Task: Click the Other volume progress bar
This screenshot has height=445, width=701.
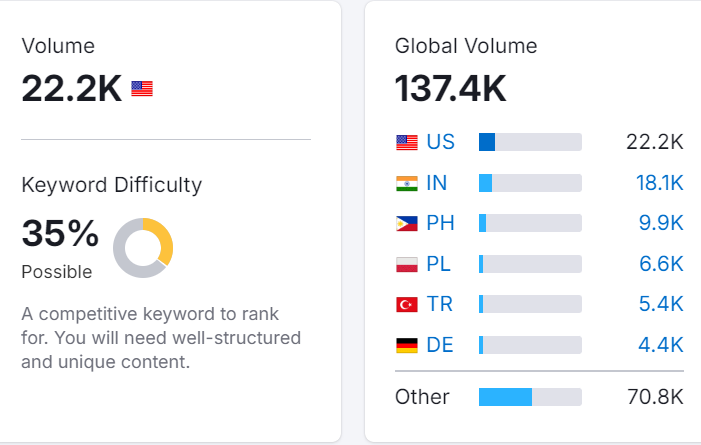Action: click(x=530, y=397)
